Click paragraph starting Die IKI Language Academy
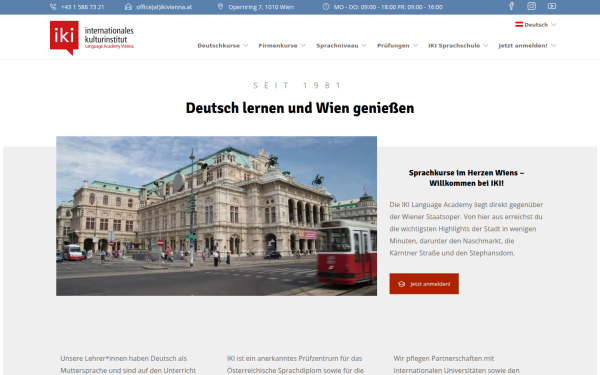 pos(466,229)
